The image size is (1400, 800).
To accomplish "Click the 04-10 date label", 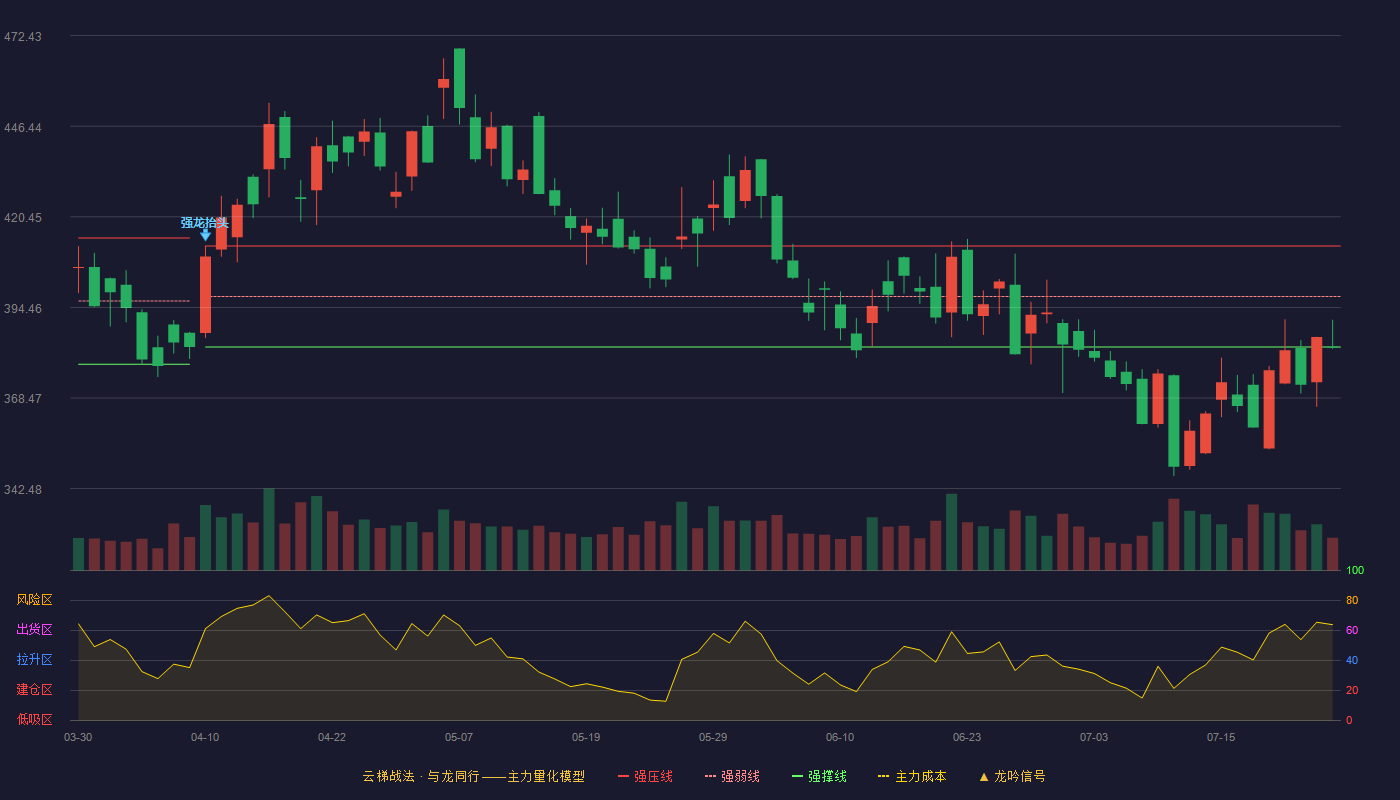I will click(x=205, y=737).
